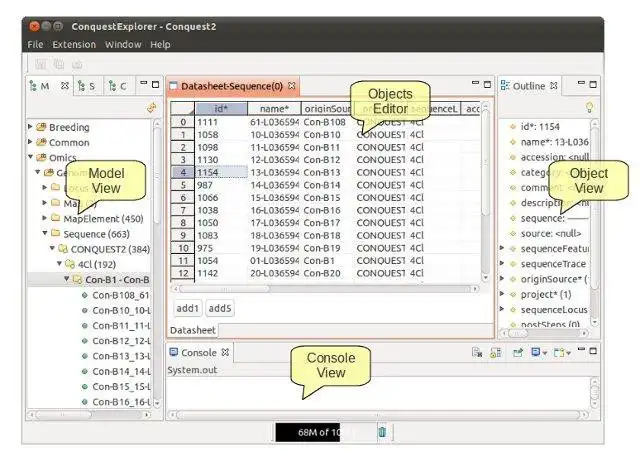The height and width of the screenshot is (461, 640).
Task: Switch to the C view tab
Action: coord(118,86)
